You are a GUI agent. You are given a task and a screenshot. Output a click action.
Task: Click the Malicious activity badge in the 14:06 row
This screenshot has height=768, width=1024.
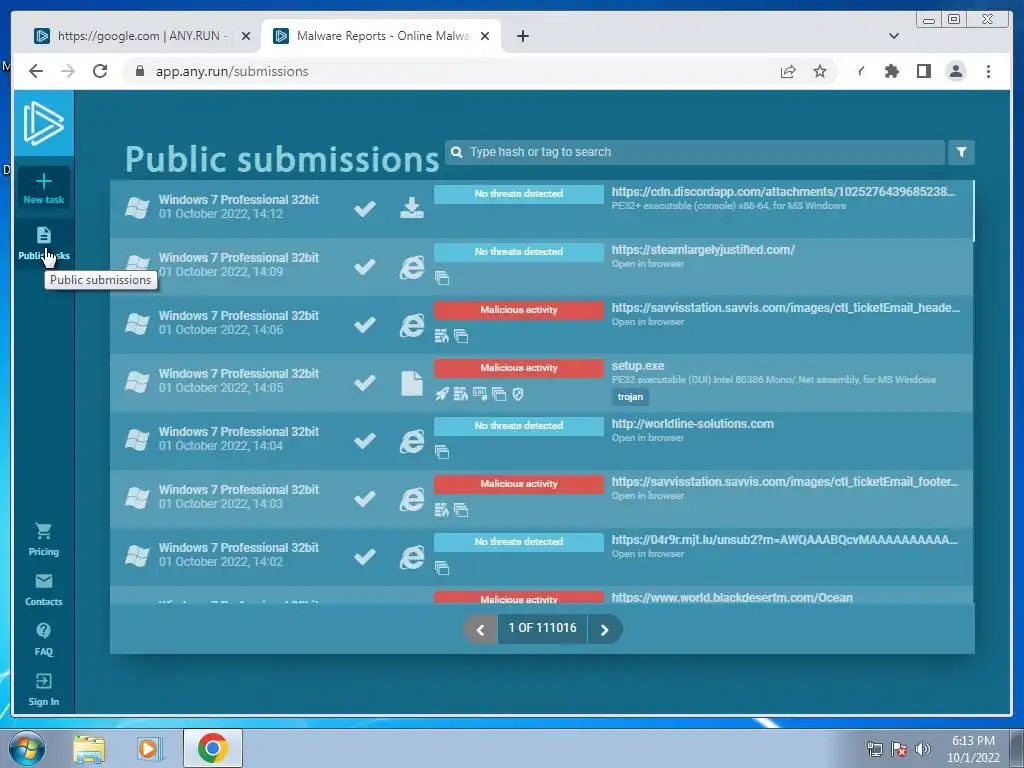coord(519,310)
